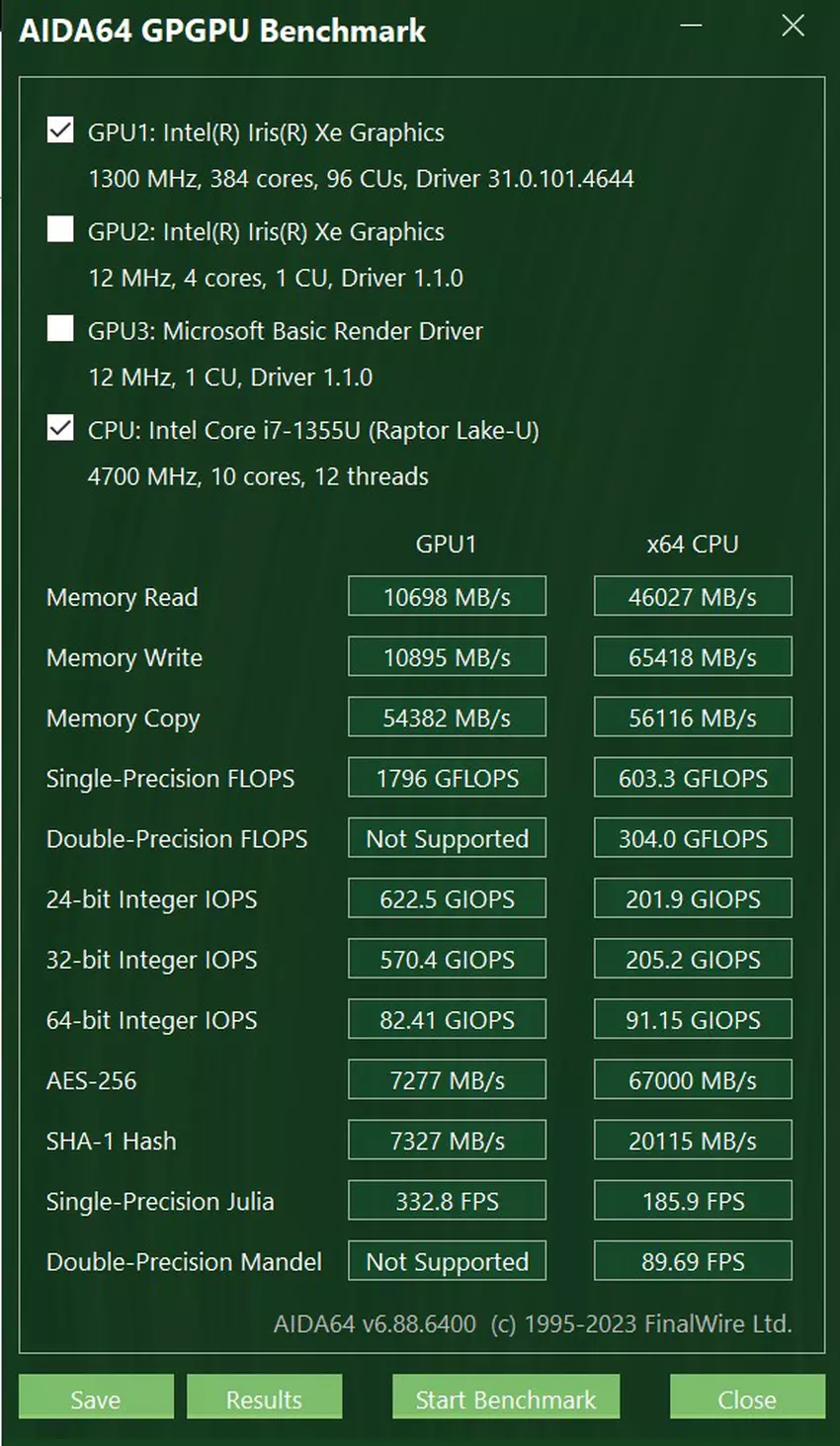Toggle the CPU Intel Core i7-1355U checkbox
The width and height of the screenshot is (840, 1446).
click(x=60, y=428)
